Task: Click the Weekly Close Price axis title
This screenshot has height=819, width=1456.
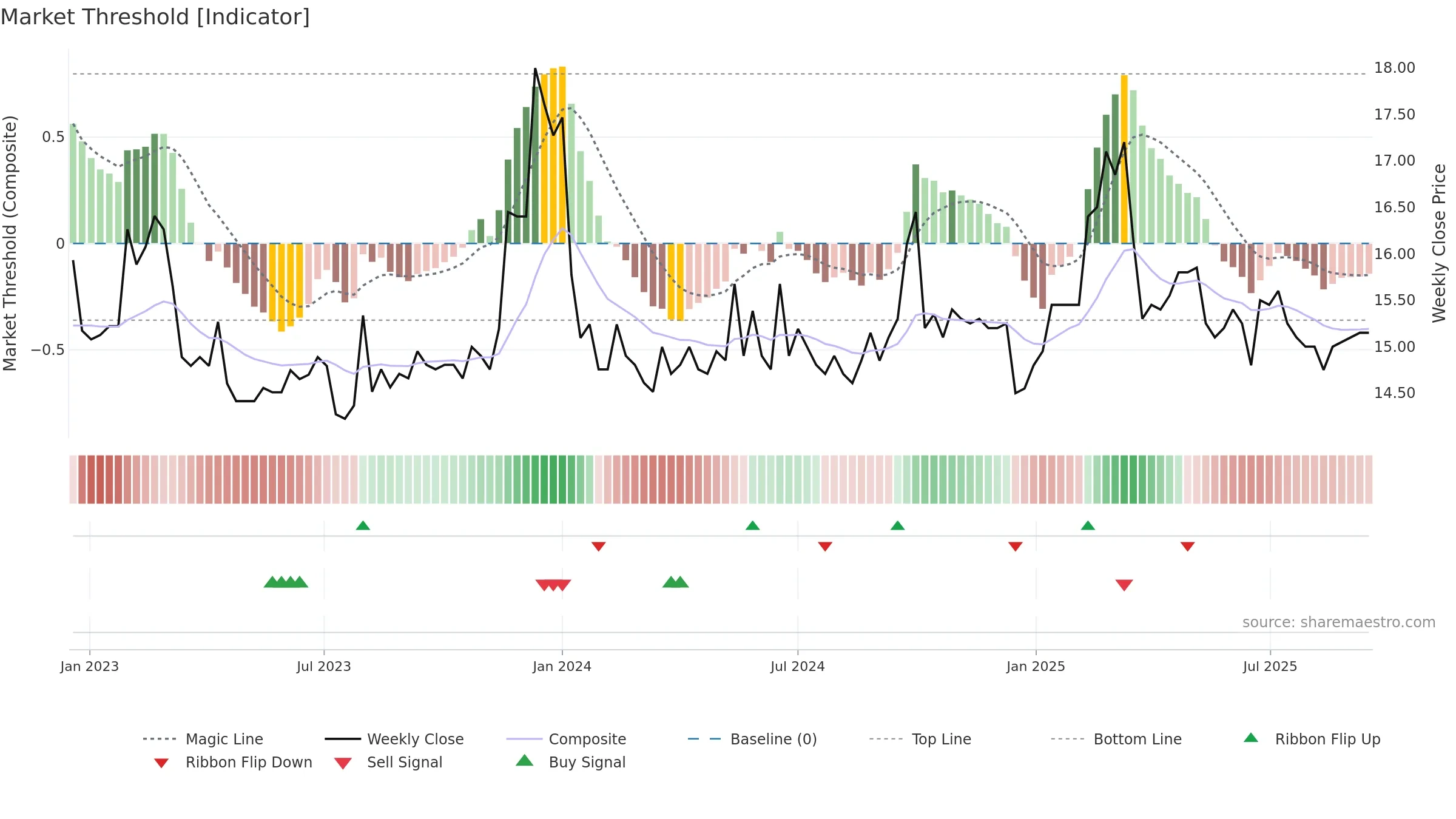Action: point(1439,243)
